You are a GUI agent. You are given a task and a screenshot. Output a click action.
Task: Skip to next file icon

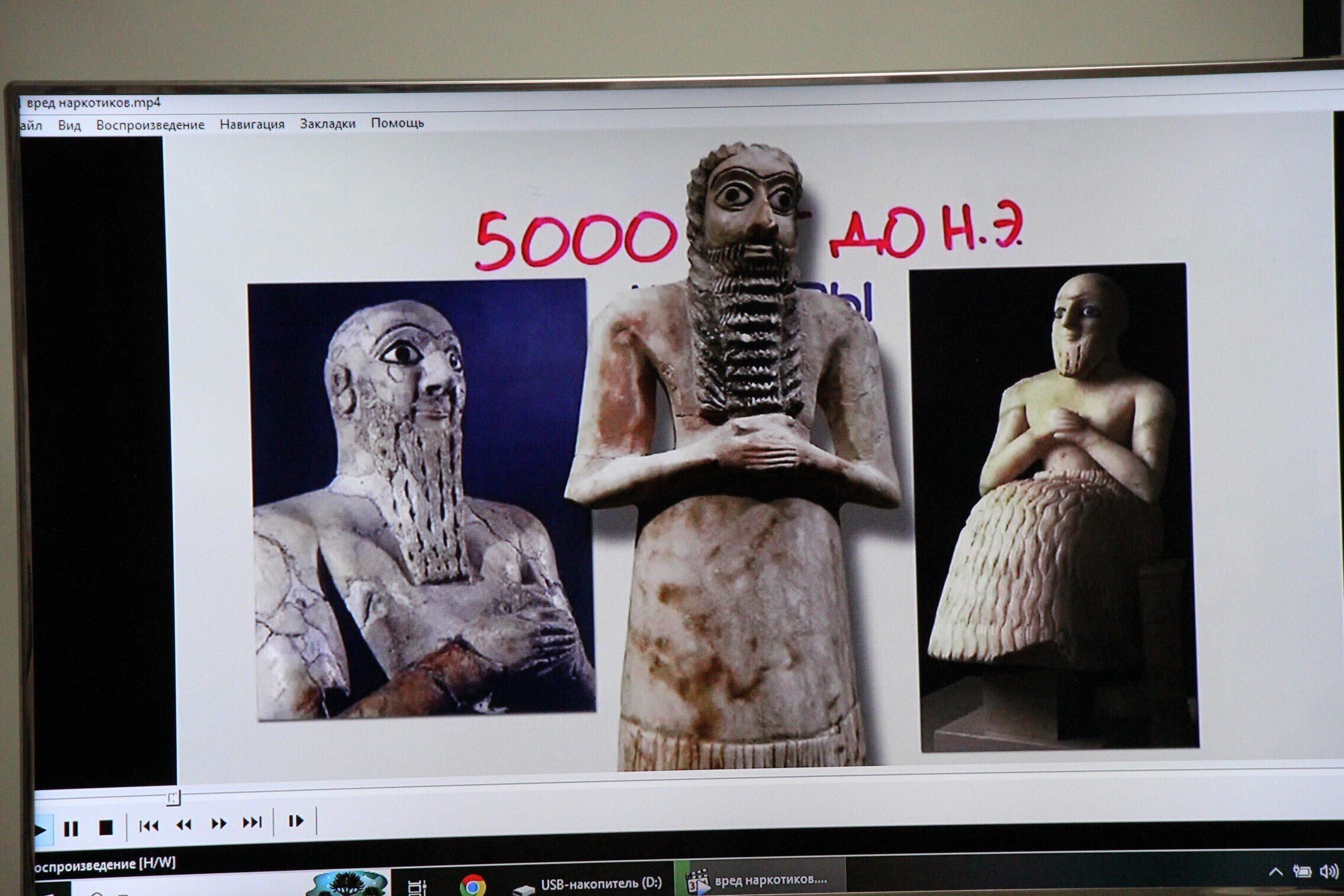(x=252, y=822)
